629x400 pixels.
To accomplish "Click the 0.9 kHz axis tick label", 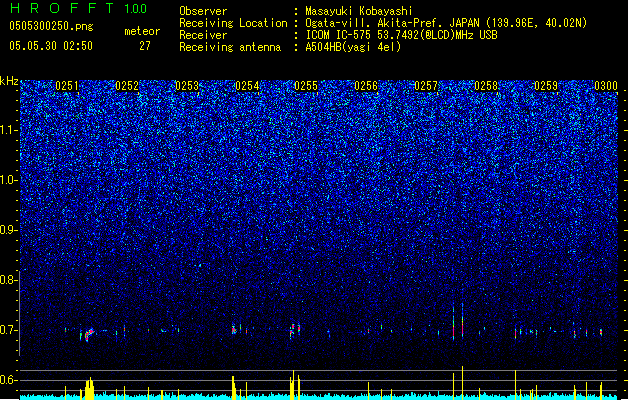I will tap(8, 230).
